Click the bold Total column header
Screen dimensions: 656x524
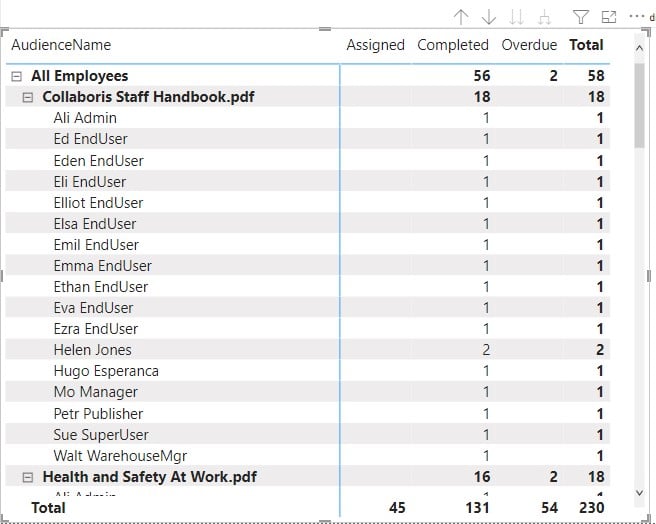coord(586,45)
